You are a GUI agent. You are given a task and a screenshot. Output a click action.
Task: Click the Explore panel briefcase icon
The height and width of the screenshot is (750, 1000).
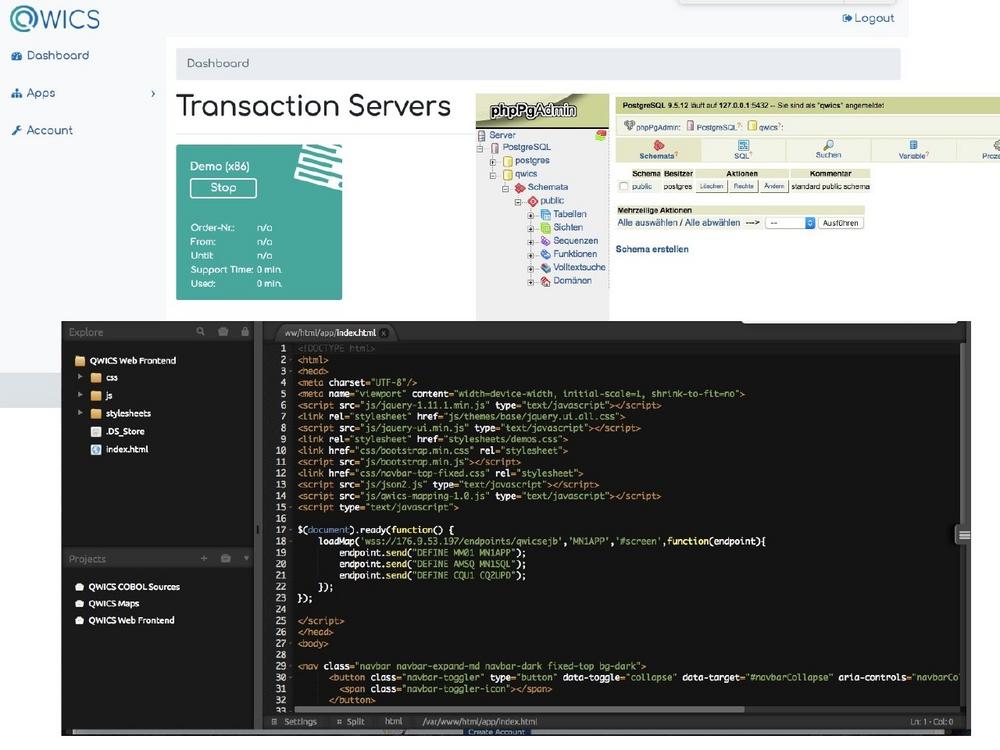(223, 332)
